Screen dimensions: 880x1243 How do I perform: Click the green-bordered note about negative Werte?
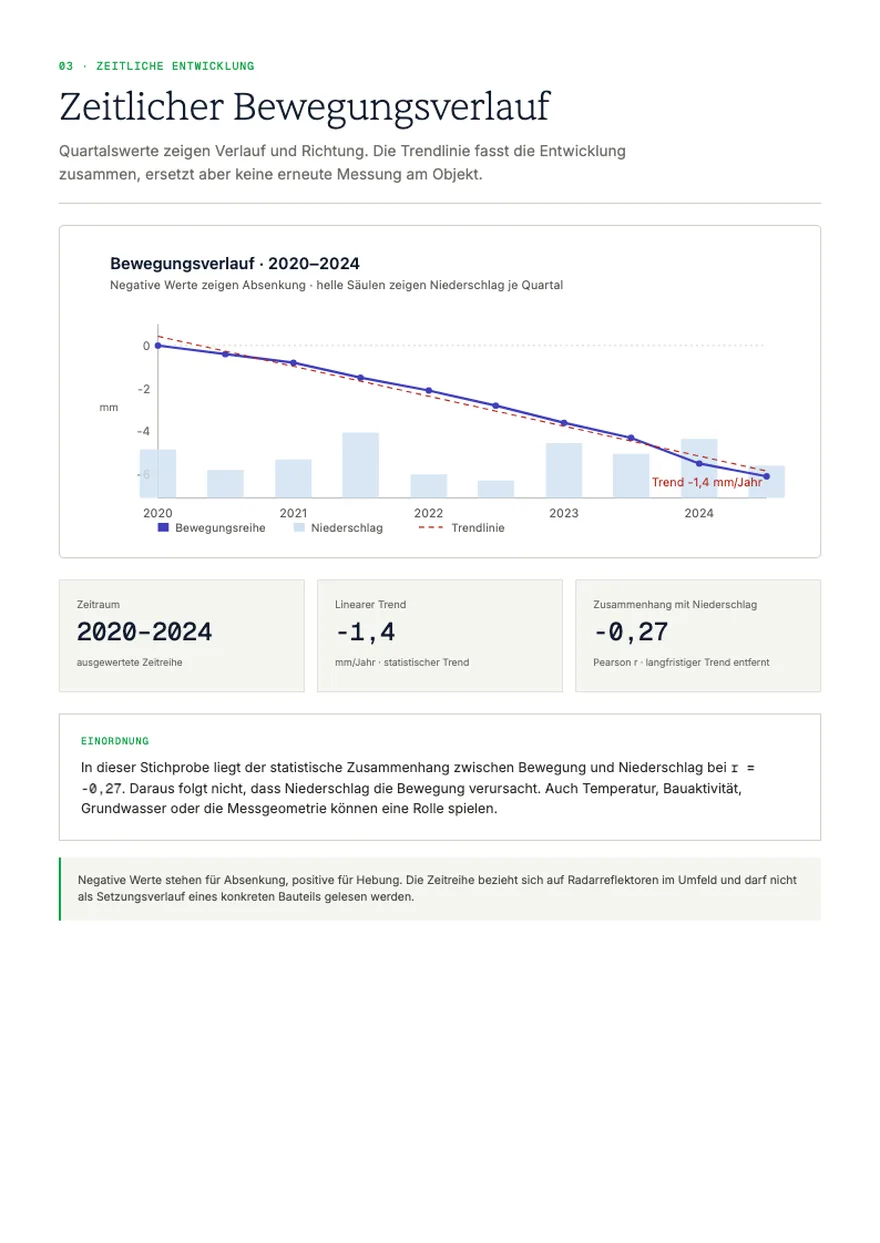click(440, 888)
